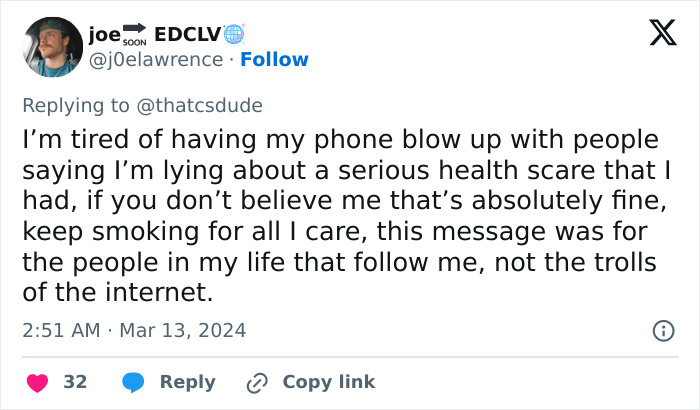The width and height of the screenshot is (700, 410).
Task: Click the Mar 13, 2024 date
Action: (x=182, y=330)
